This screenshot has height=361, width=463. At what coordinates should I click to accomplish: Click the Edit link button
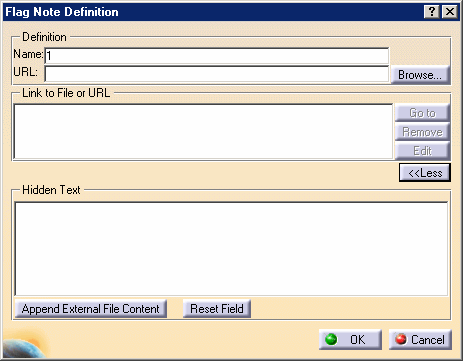tap(423, 151)
